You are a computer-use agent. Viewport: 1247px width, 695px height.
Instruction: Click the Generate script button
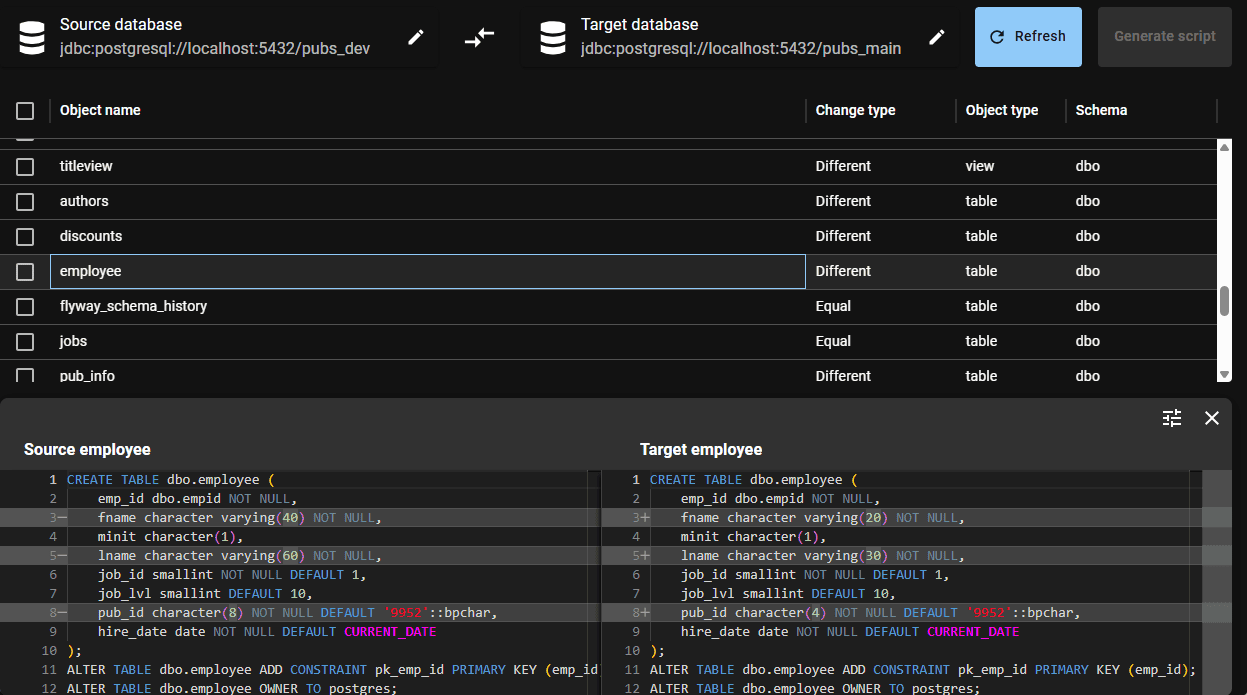pyautogui.click(x=1164, y=36)
